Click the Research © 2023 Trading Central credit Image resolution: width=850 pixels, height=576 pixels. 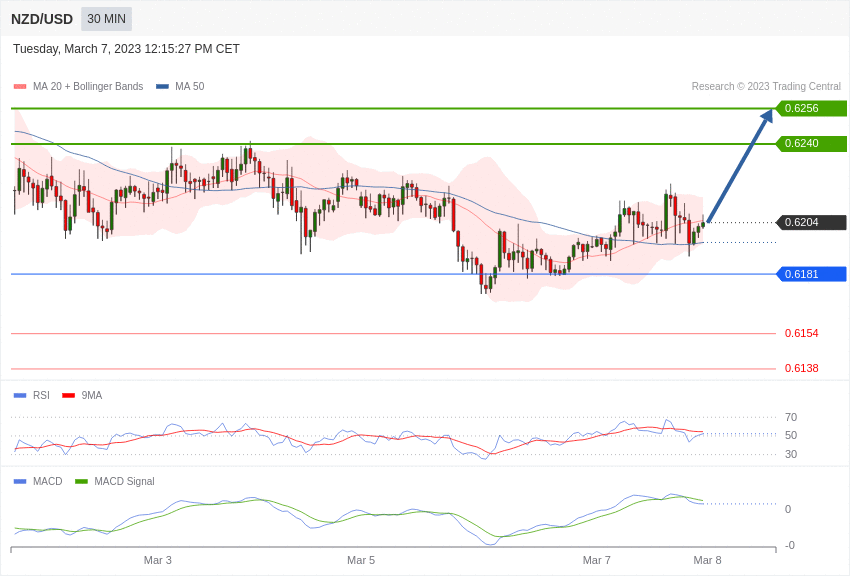point(766,86)
